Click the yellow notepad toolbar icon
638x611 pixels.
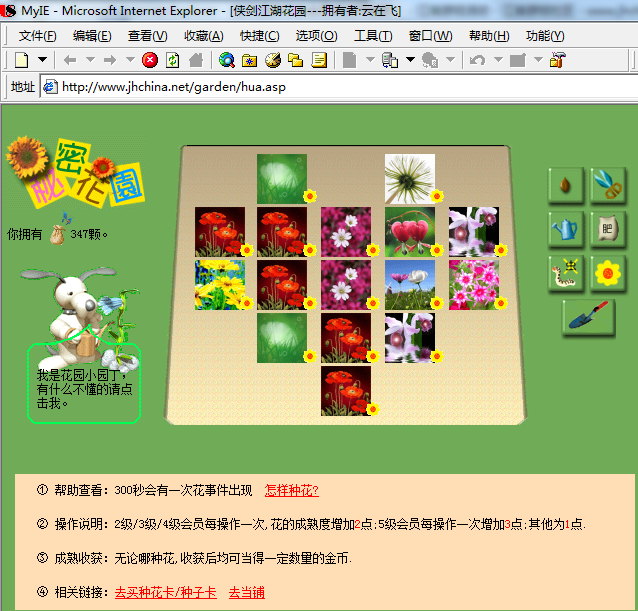coord(319,60)
